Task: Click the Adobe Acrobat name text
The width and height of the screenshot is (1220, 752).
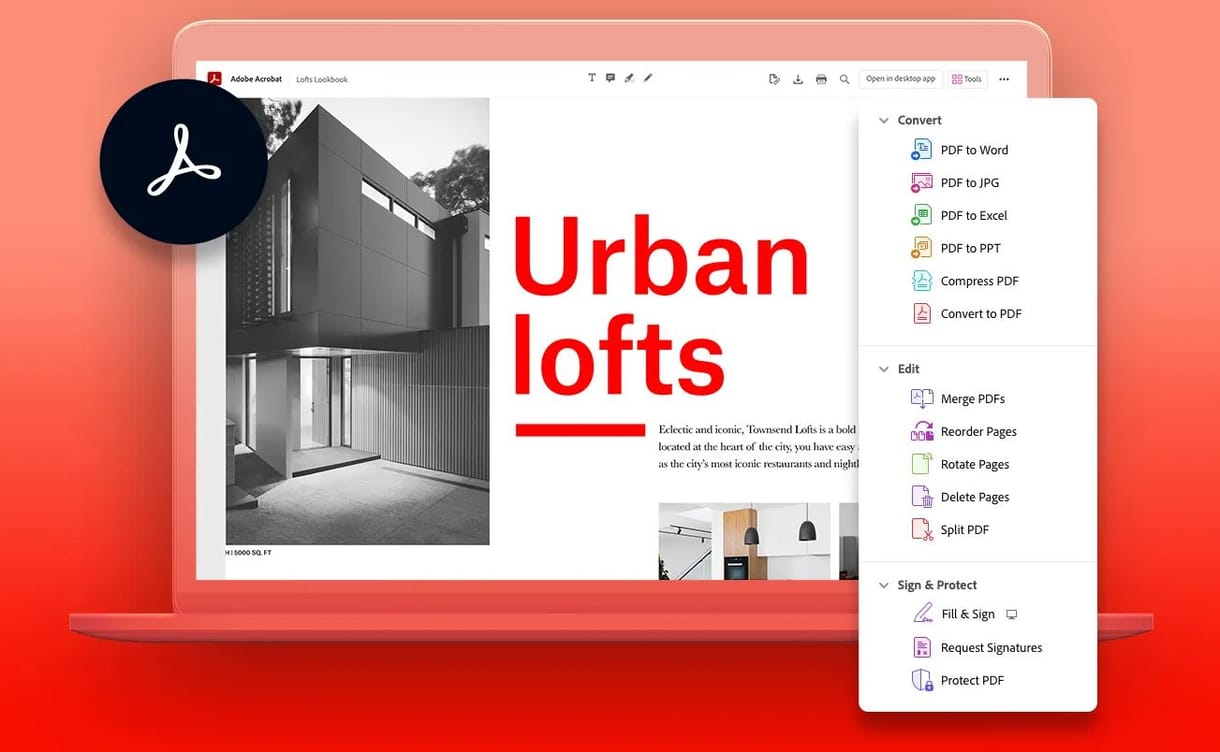Action: (256, 79)
